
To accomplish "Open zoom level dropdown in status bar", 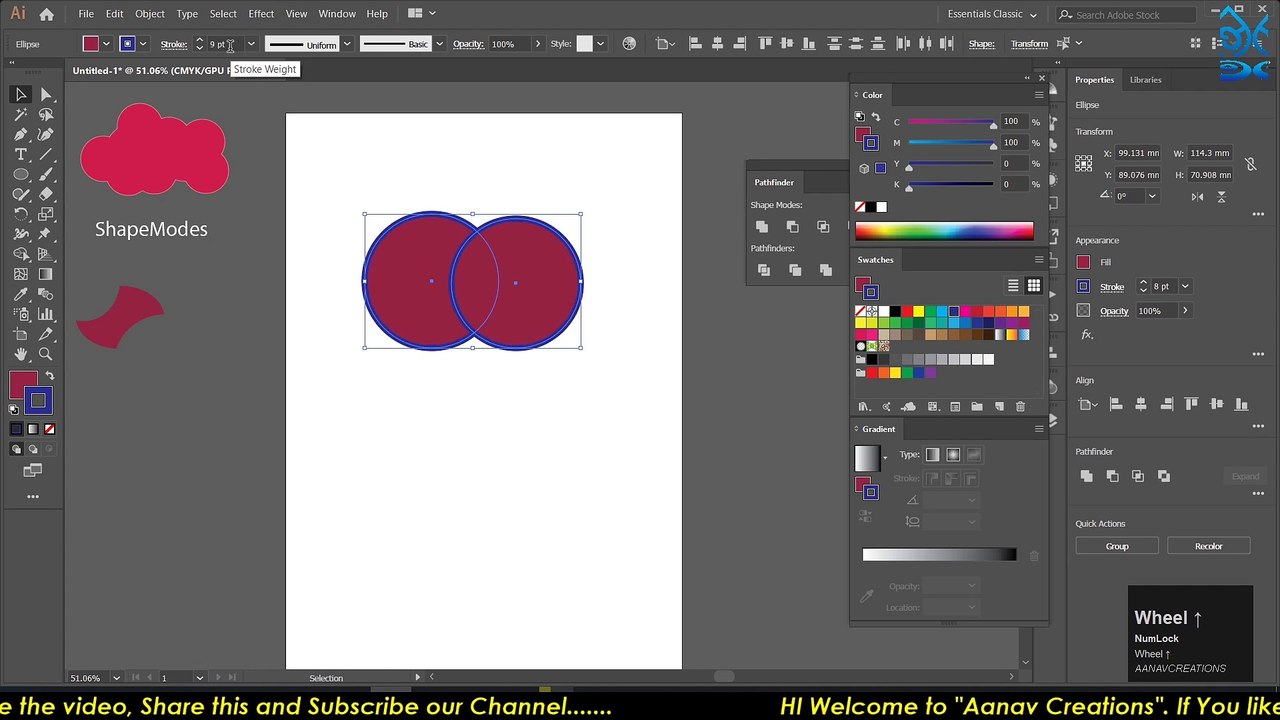I will (x=117, y=678).
